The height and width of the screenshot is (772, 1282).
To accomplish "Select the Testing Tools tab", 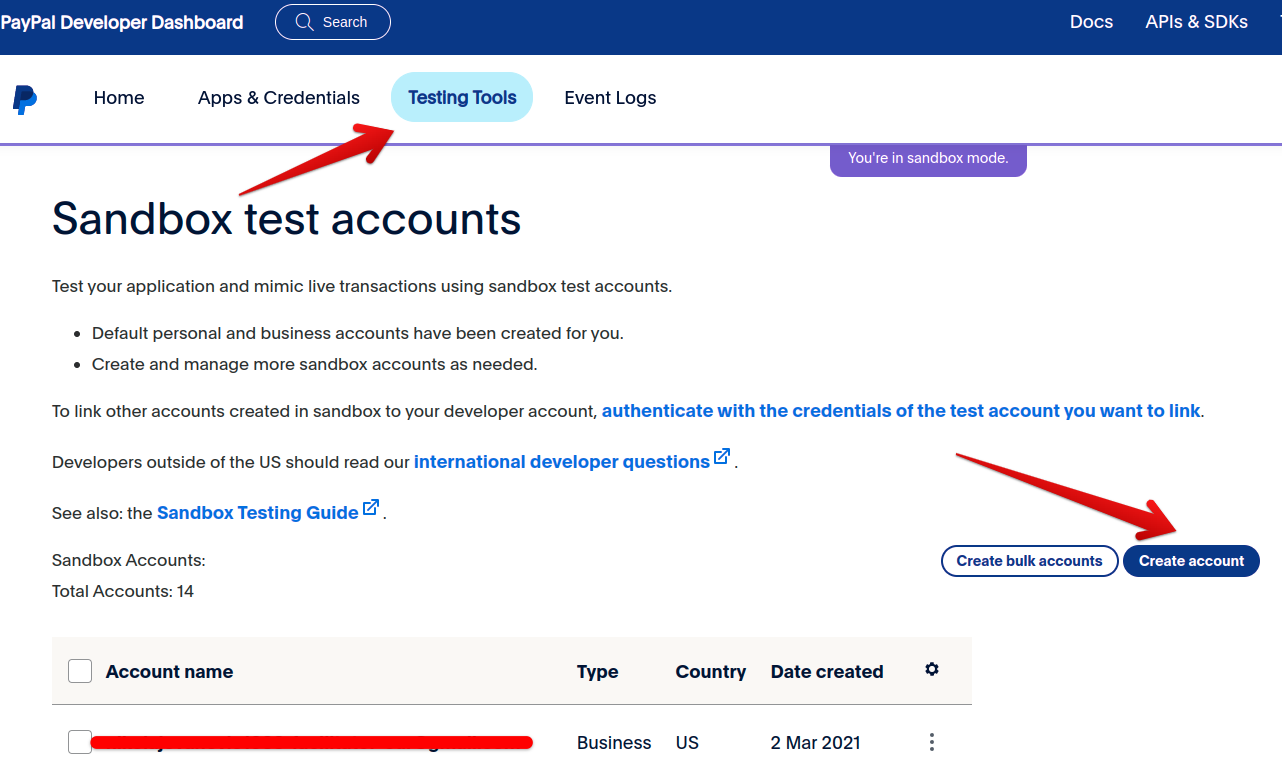I will [462, 98].
